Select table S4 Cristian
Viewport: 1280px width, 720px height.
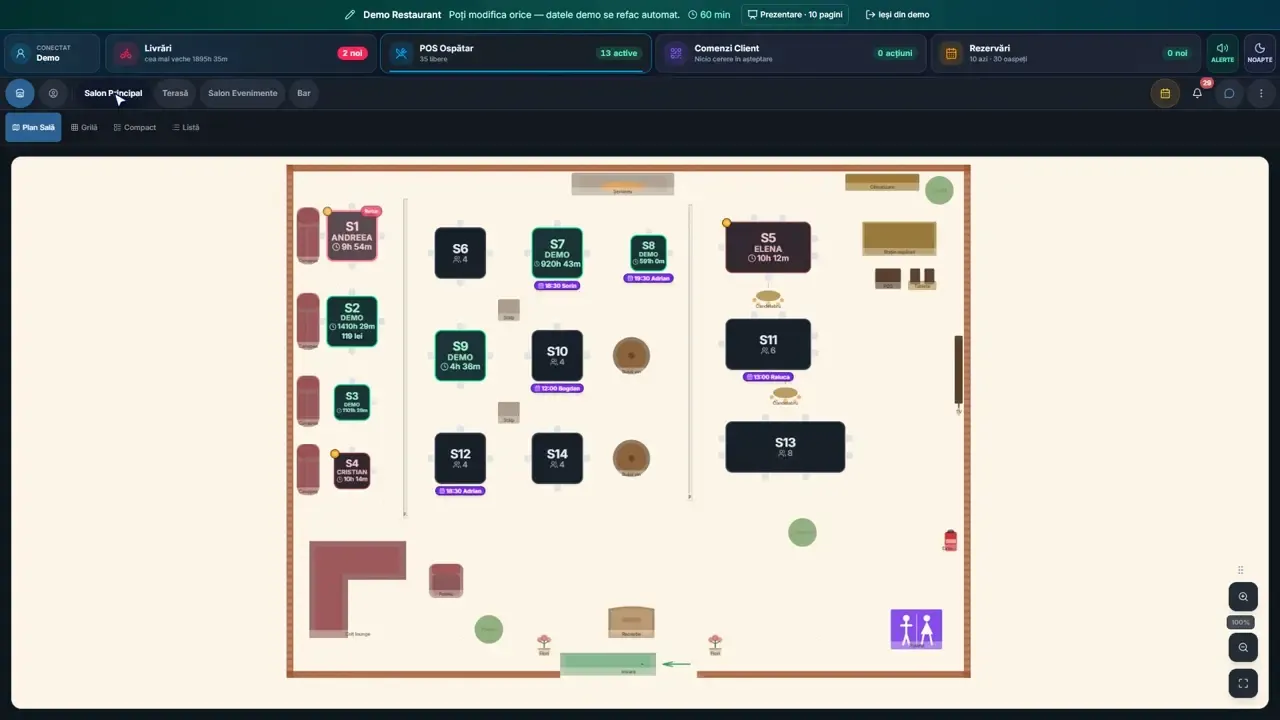(x=352, y=471)
